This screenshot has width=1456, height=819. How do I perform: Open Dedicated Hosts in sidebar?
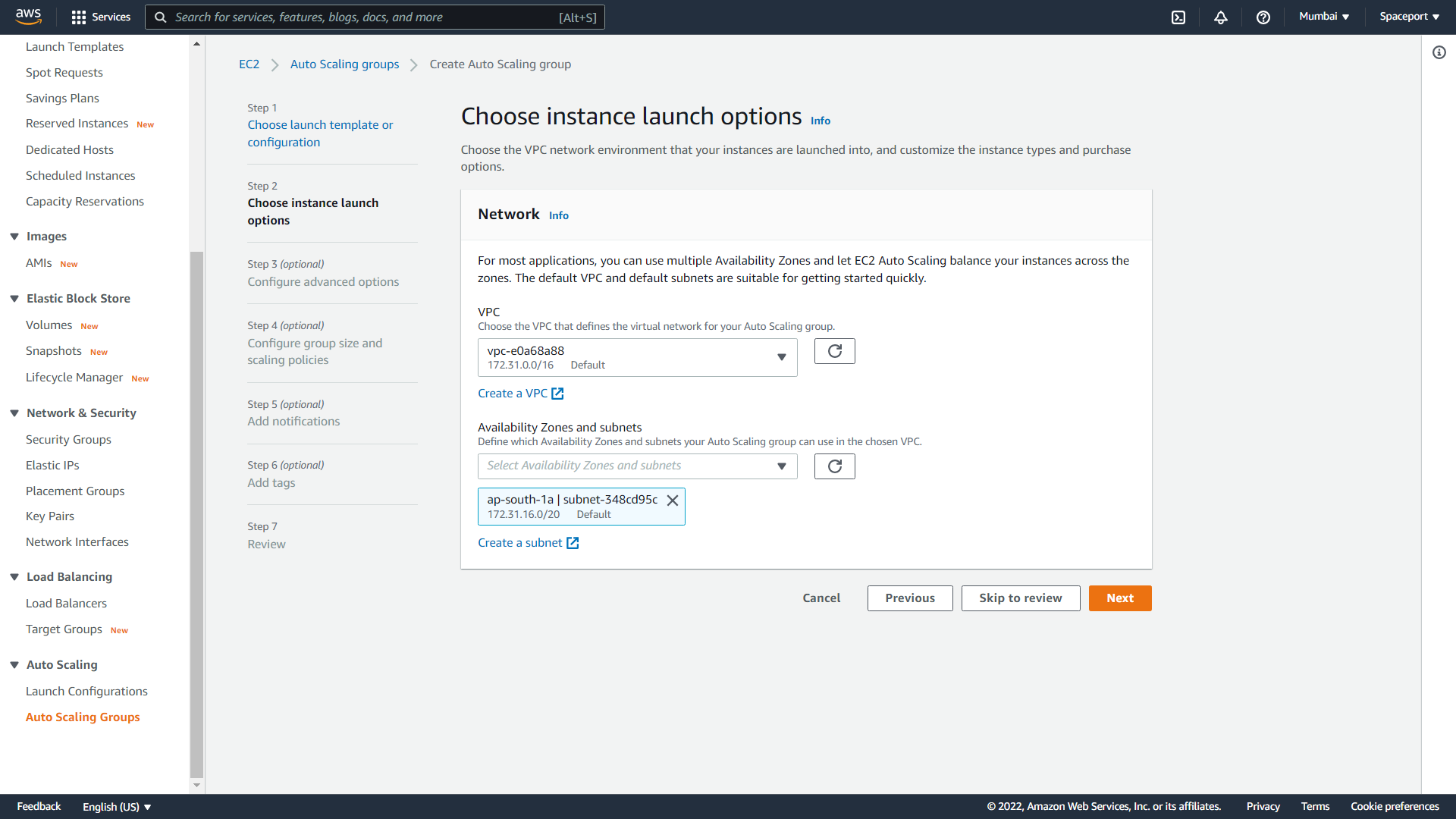click(x=69, y=149)
